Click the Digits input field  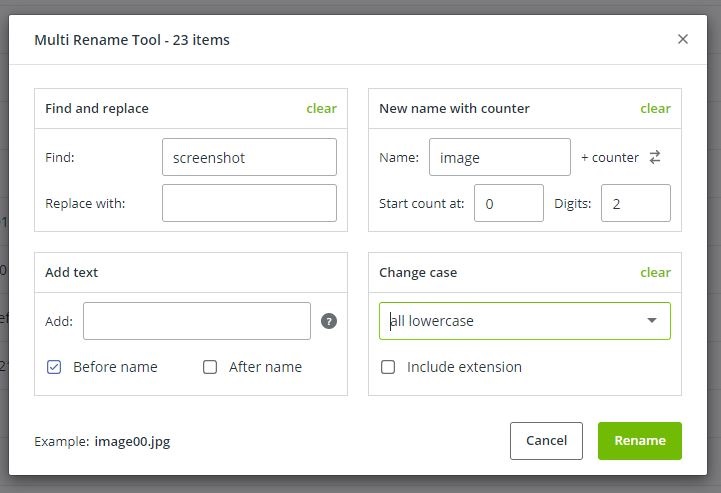[635, 203]
